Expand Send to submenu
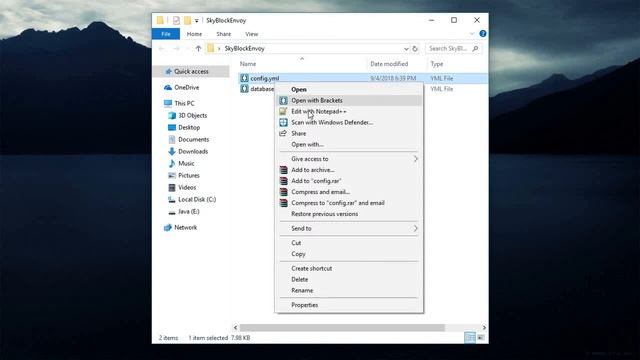This screenshot has width=640, height=360. point(349,229)
